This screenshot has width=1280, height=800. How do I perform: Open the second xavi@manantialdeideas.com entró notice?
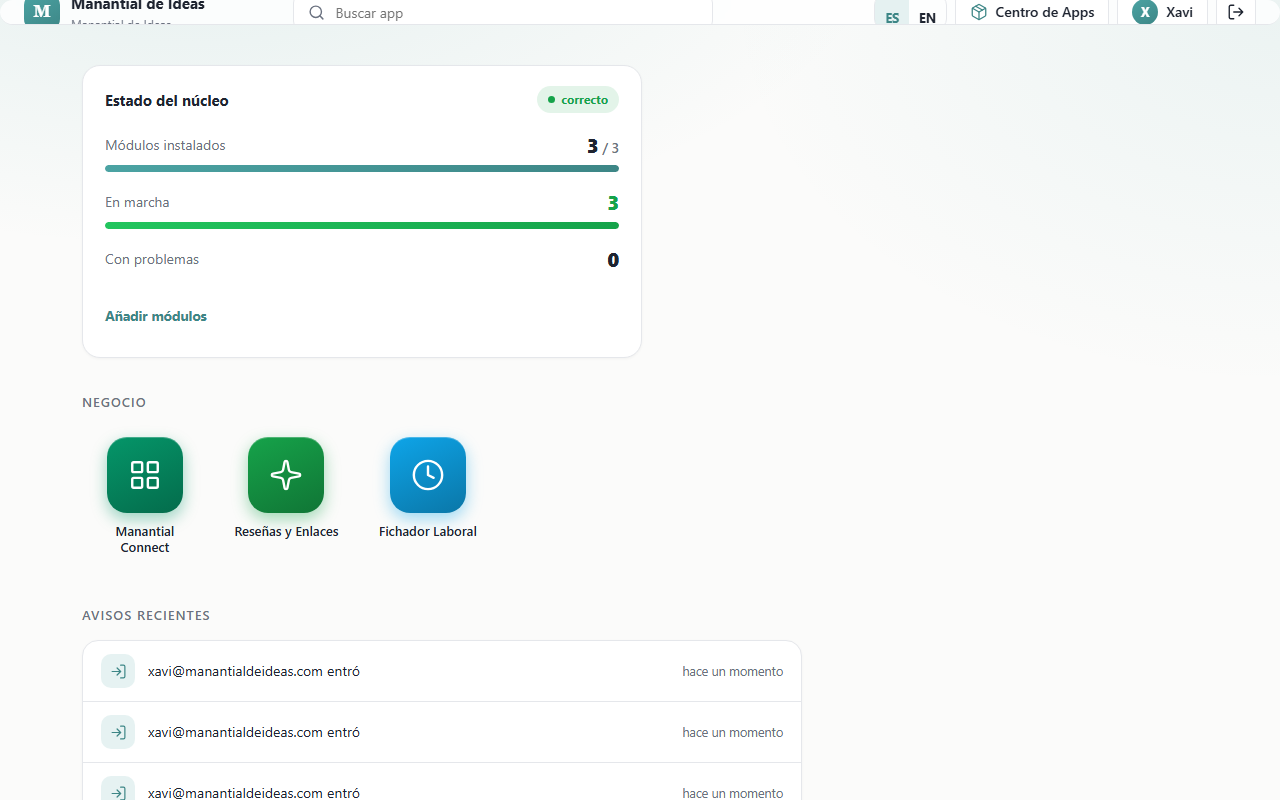(x=442, y=732)
